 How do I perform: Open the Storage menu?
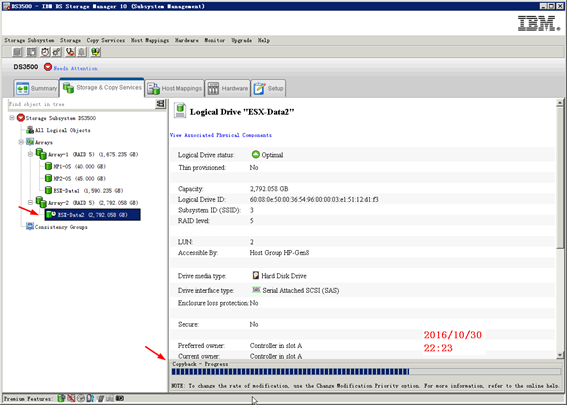tap(71, 40)
